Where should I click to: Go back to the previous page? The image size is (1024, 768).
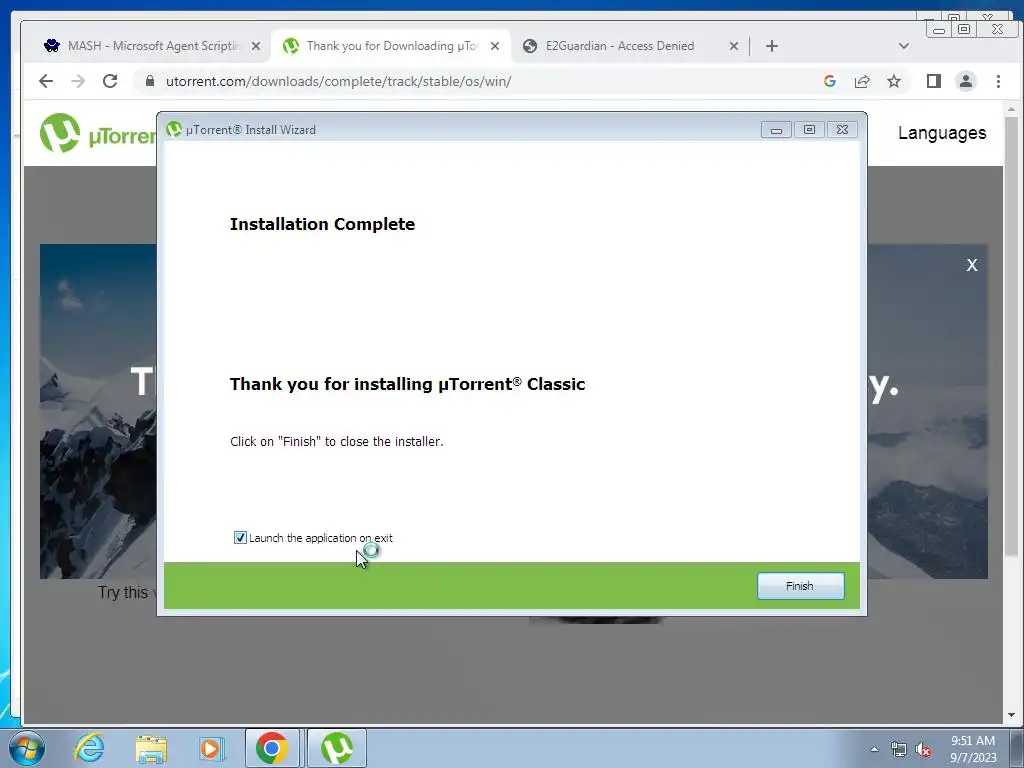[46, 81]
